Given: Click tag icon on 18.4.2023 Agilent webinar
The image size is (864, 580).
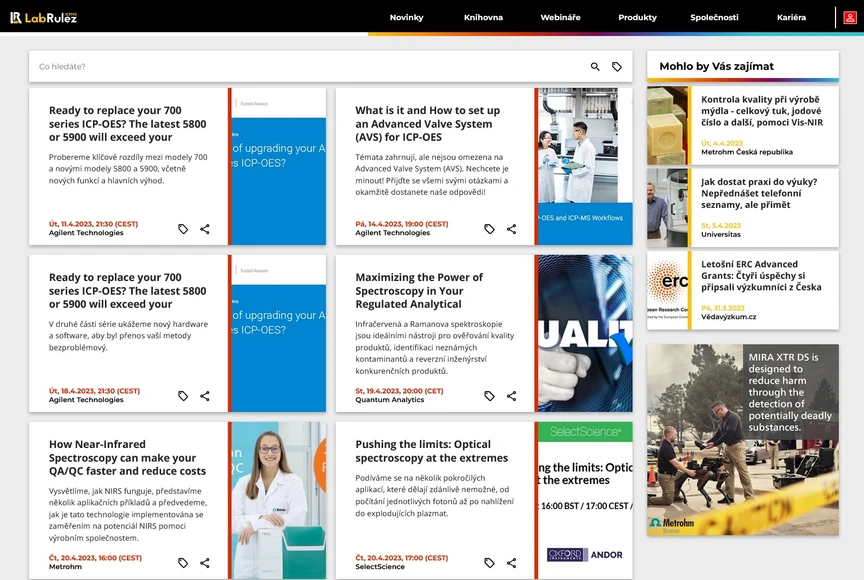Looking at the screenshot, I should [183, 395].
